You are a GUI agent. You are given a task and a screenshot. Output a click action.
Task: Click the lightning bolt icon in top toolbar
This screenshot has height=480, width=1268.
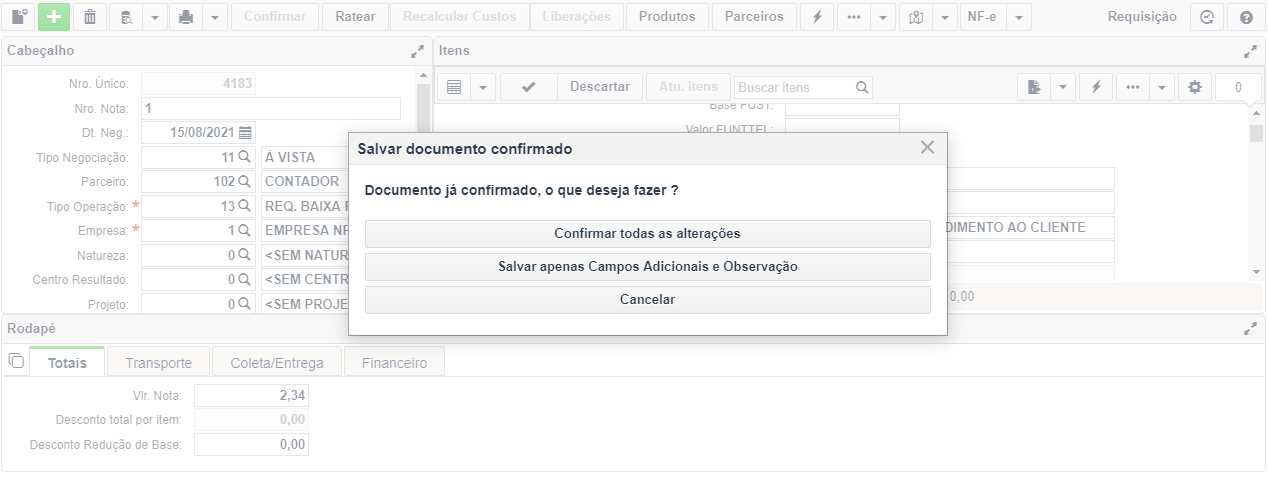818,17
